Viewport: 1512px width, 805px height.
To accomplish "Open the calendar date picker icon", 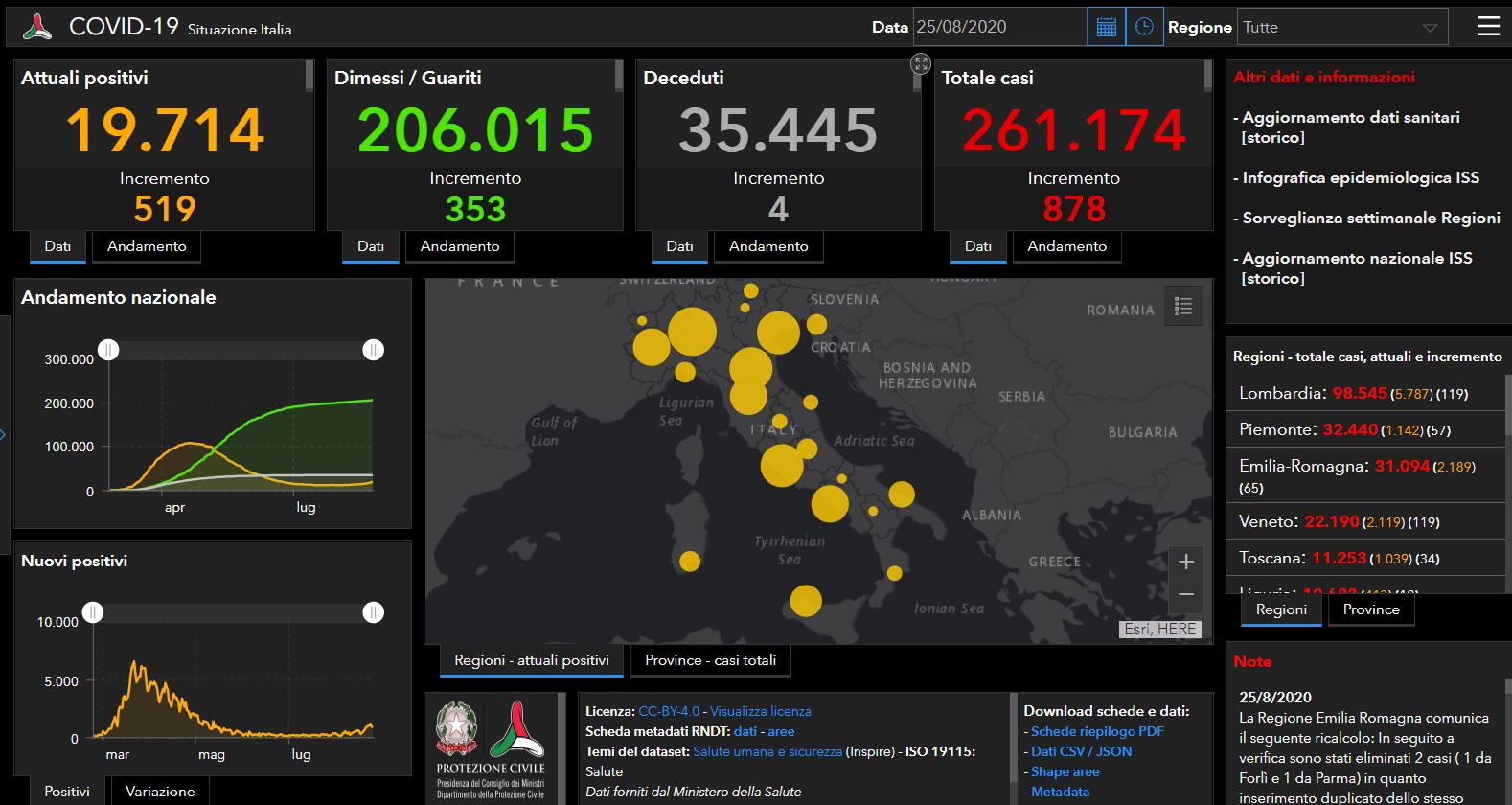I will pos(1106,27).
